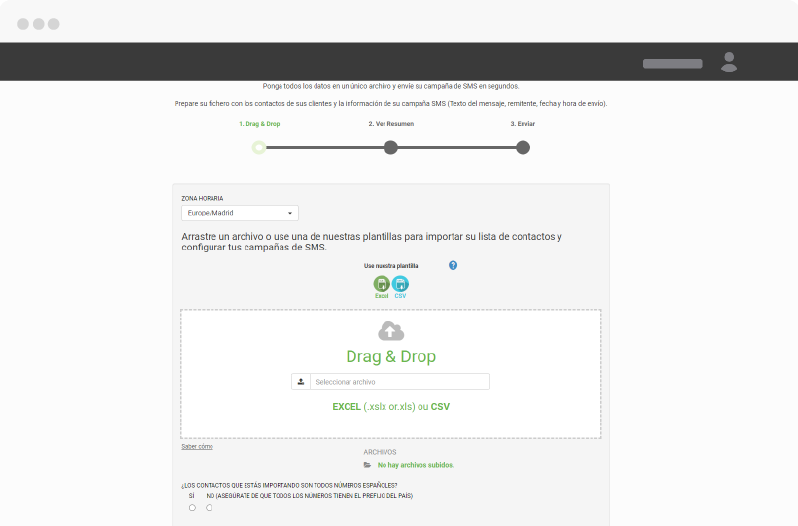Screen dimensions: 798x526
Task: Open the user profile avatar icon
Action: (x=729, y=62)
